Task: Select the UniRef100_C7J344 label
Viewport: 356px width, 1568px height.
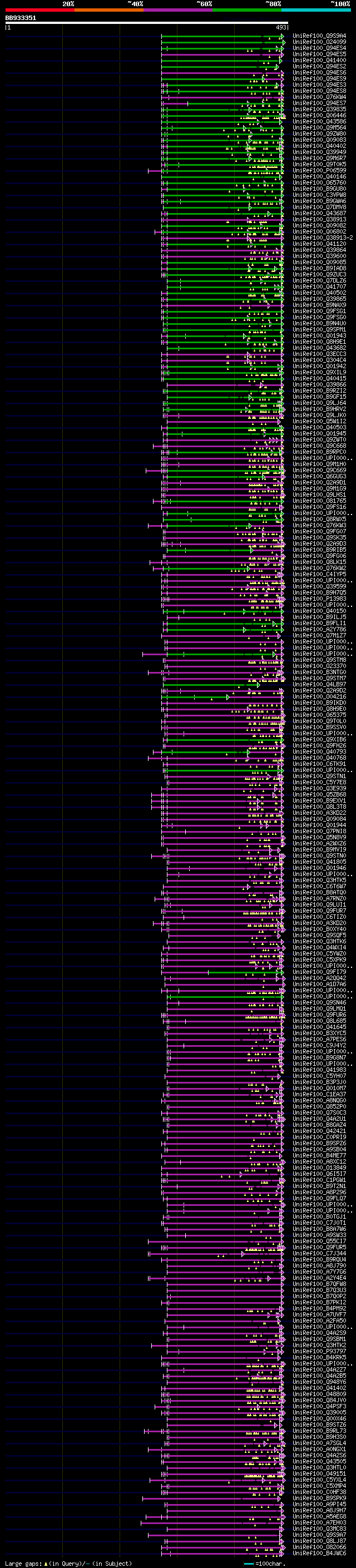Action: (319, 1253)
